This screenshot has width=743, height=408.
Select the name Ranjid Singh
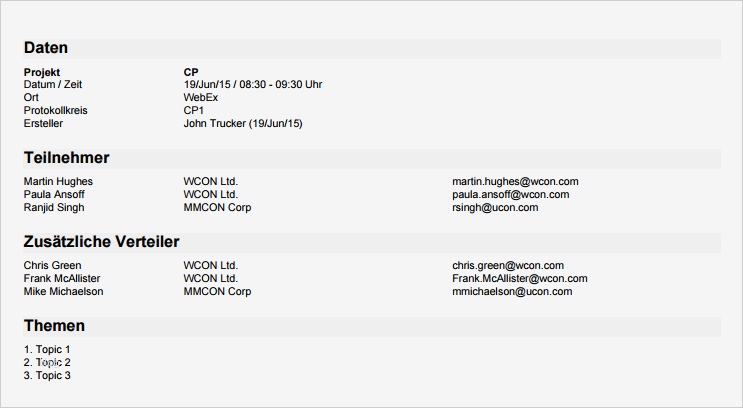54,207
